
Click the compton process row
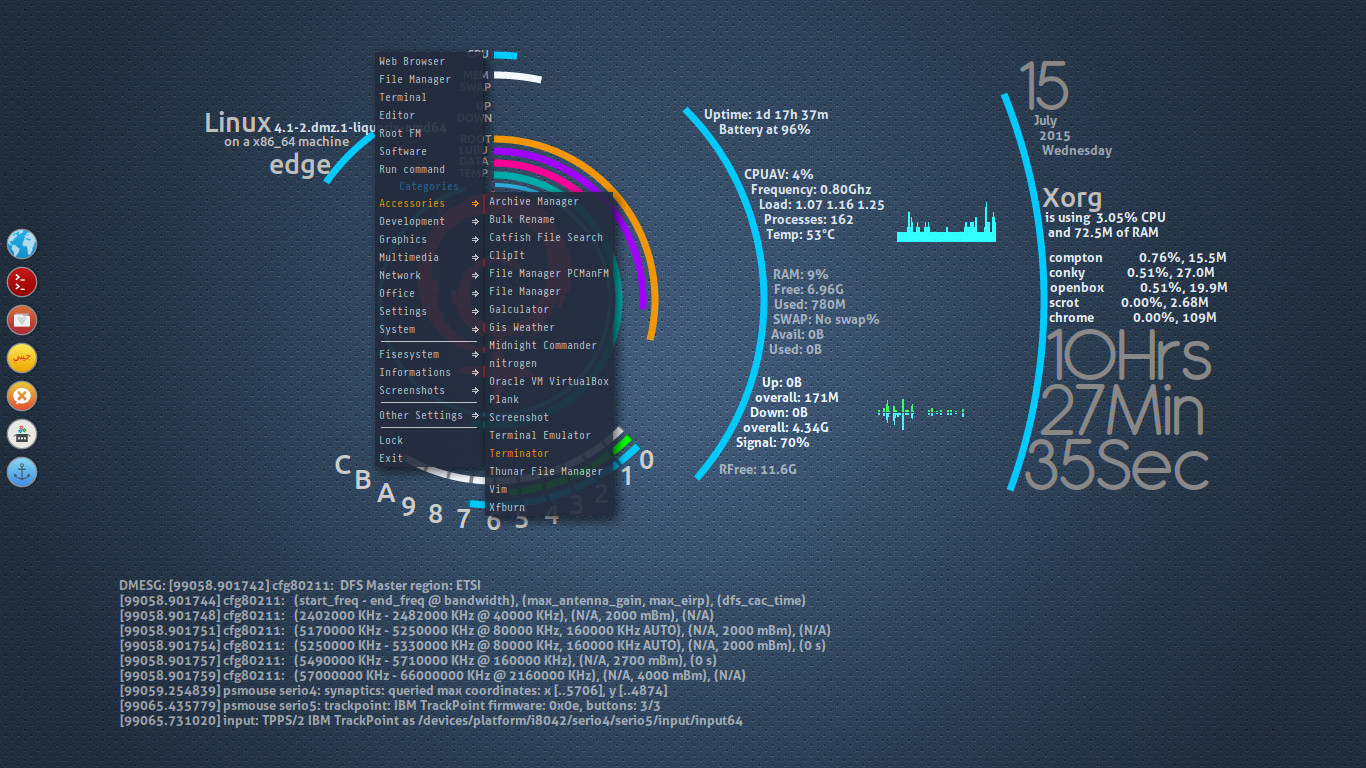(1138, 258)
